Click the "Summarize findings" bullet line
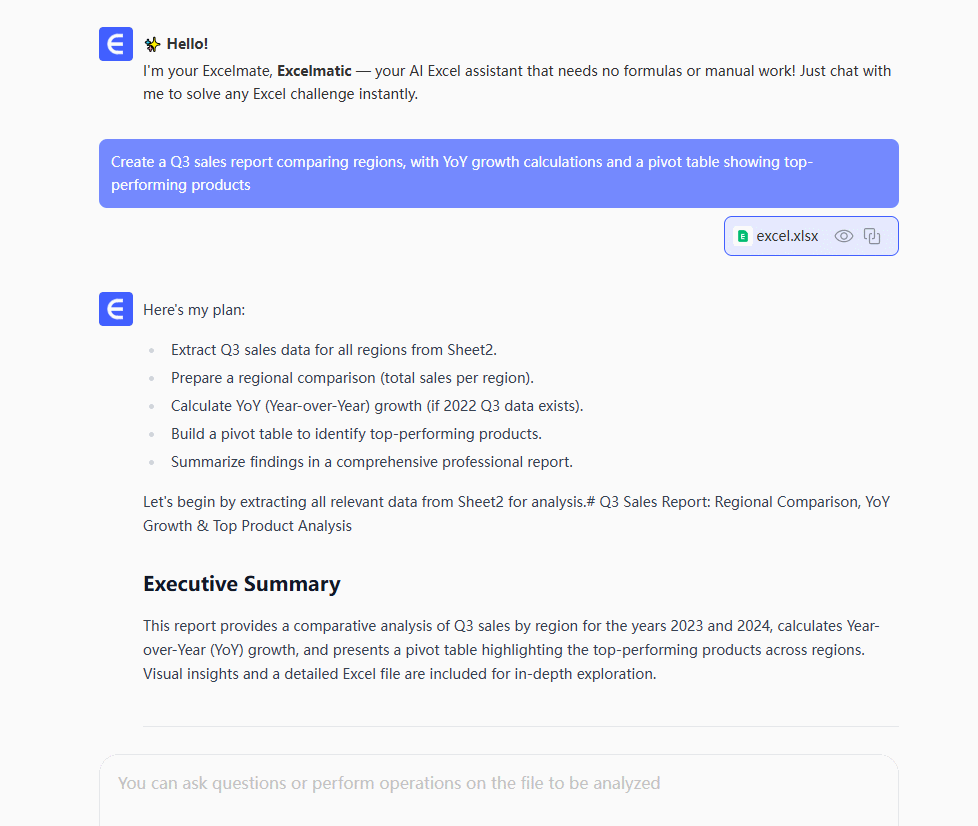This screenshot has width=978, height=826. (371, 462)
